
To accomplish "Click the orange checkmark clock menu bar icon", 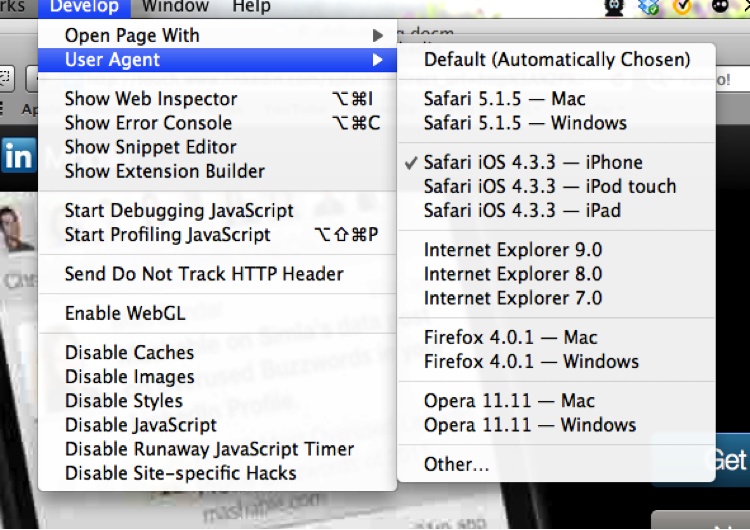I will [683, 7].
